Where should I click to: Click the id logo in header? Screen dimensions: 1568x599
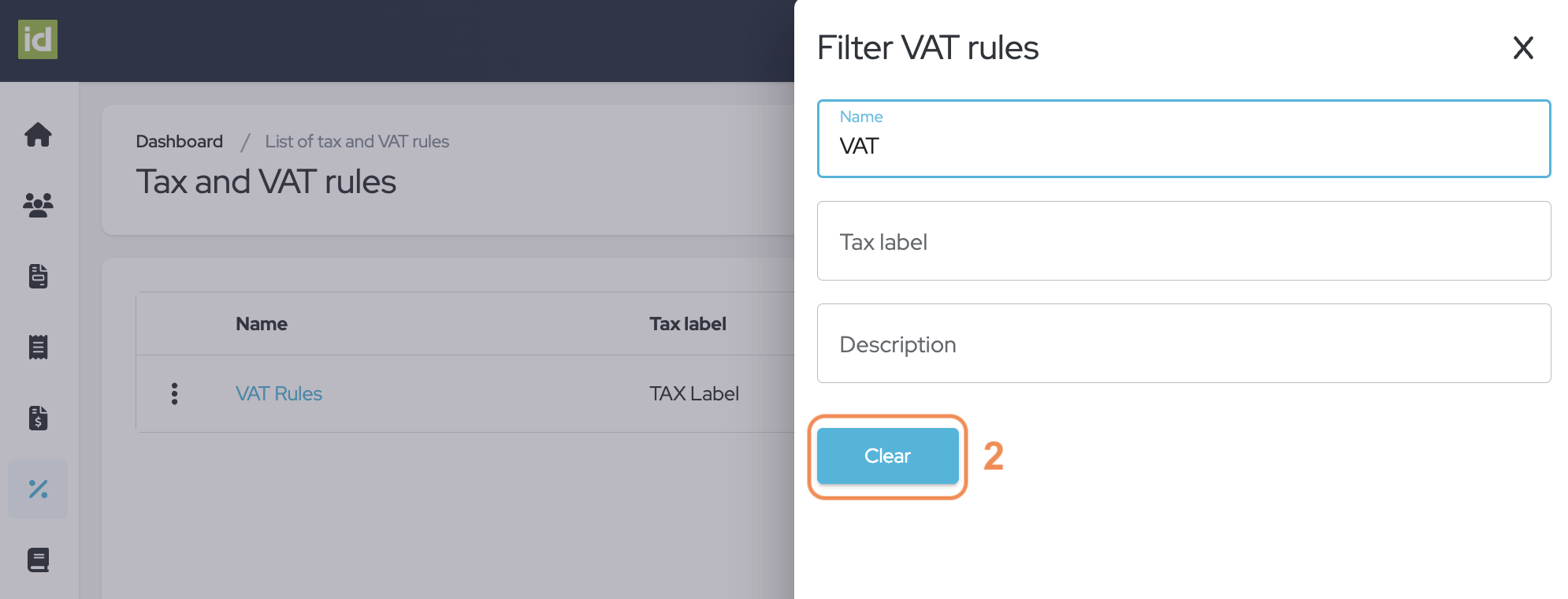(x=38, y=39)
